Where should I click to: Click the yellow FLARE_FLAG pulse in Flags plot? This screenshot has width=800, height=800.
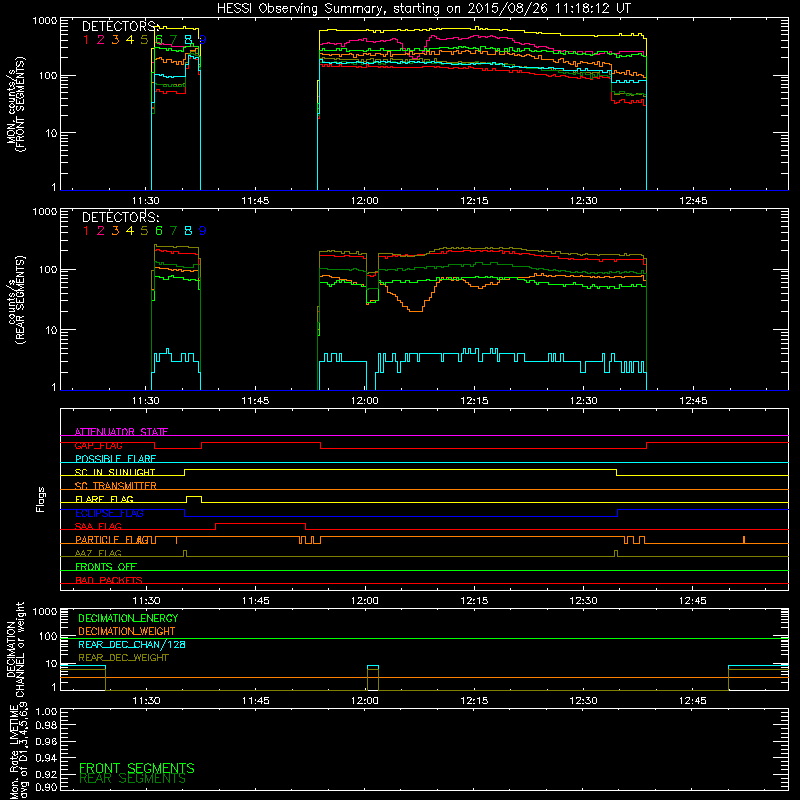[193, 499]
